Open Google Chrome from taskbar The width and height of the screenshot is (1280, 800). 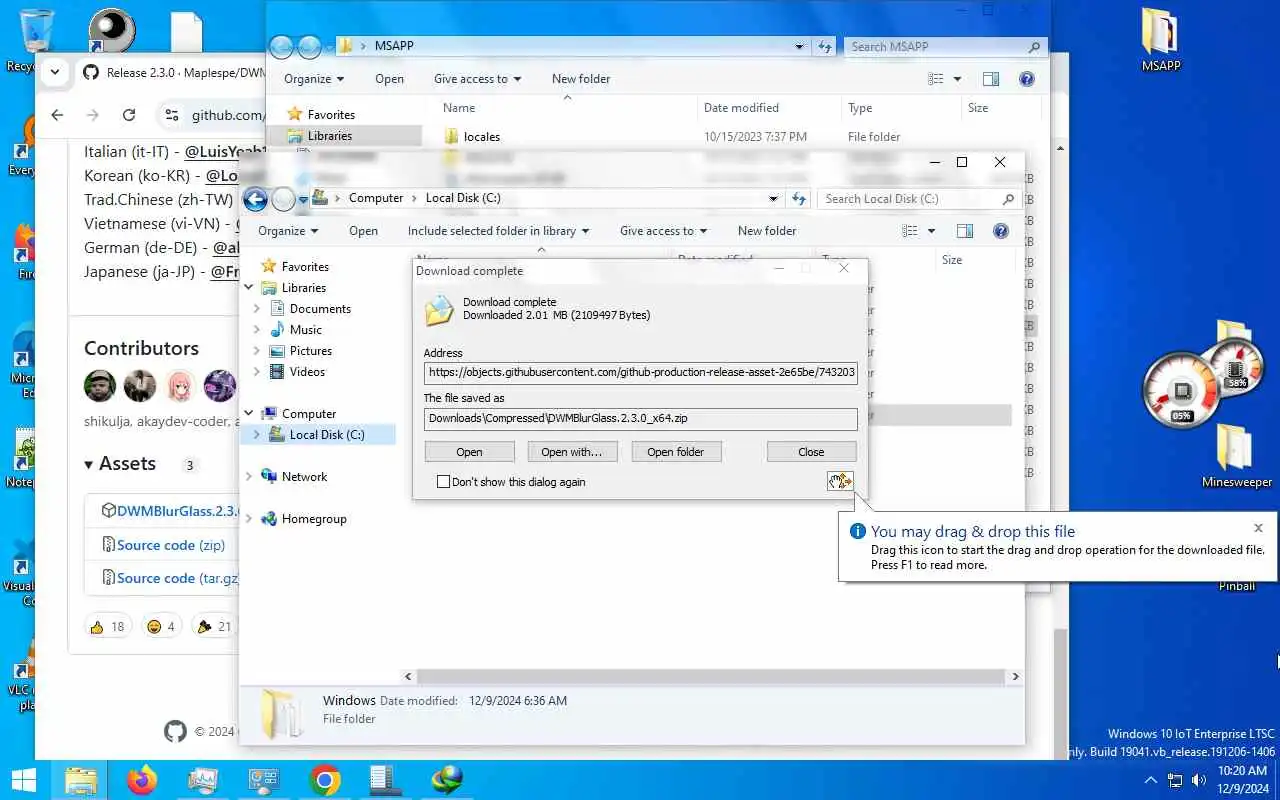pos(325,780)
